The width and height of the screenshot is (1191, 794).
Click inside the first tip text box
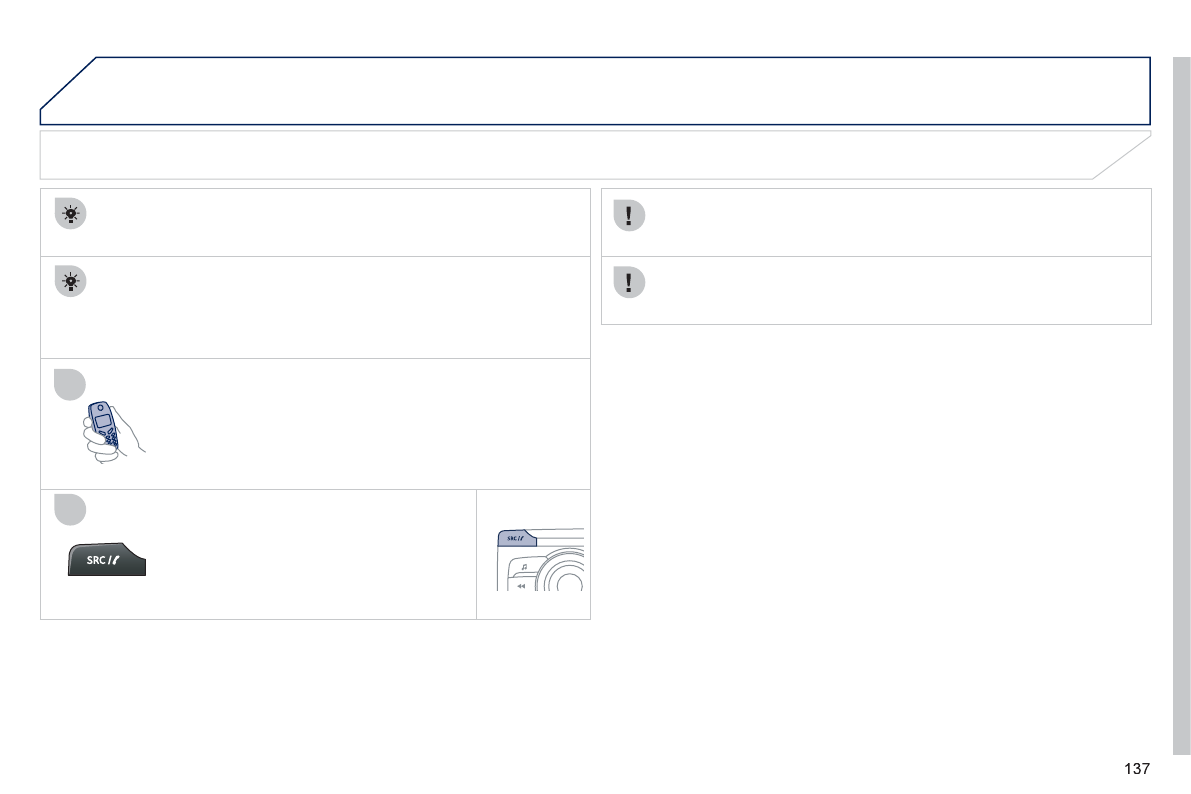coord(330,222)
